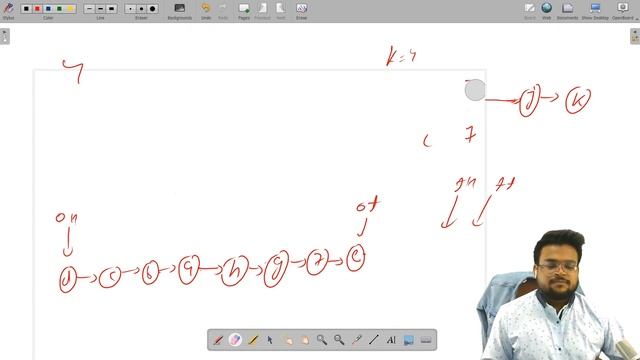Click Show Desktop
The height and width of the screenshot is (360, 640).
[x=595, y=11]
